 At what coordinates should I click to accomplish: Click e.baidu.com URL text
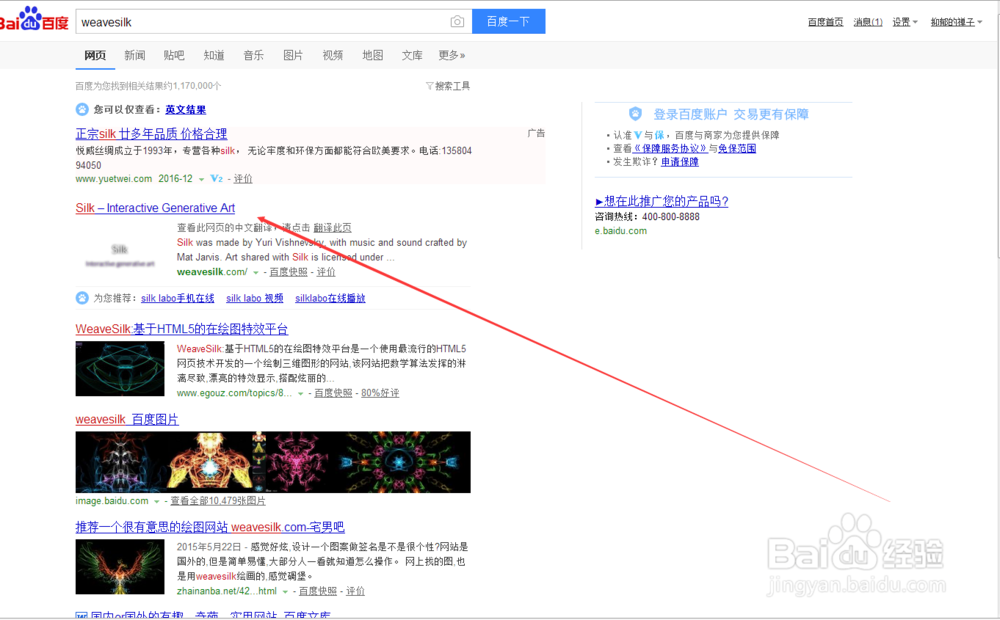point(621,231)
